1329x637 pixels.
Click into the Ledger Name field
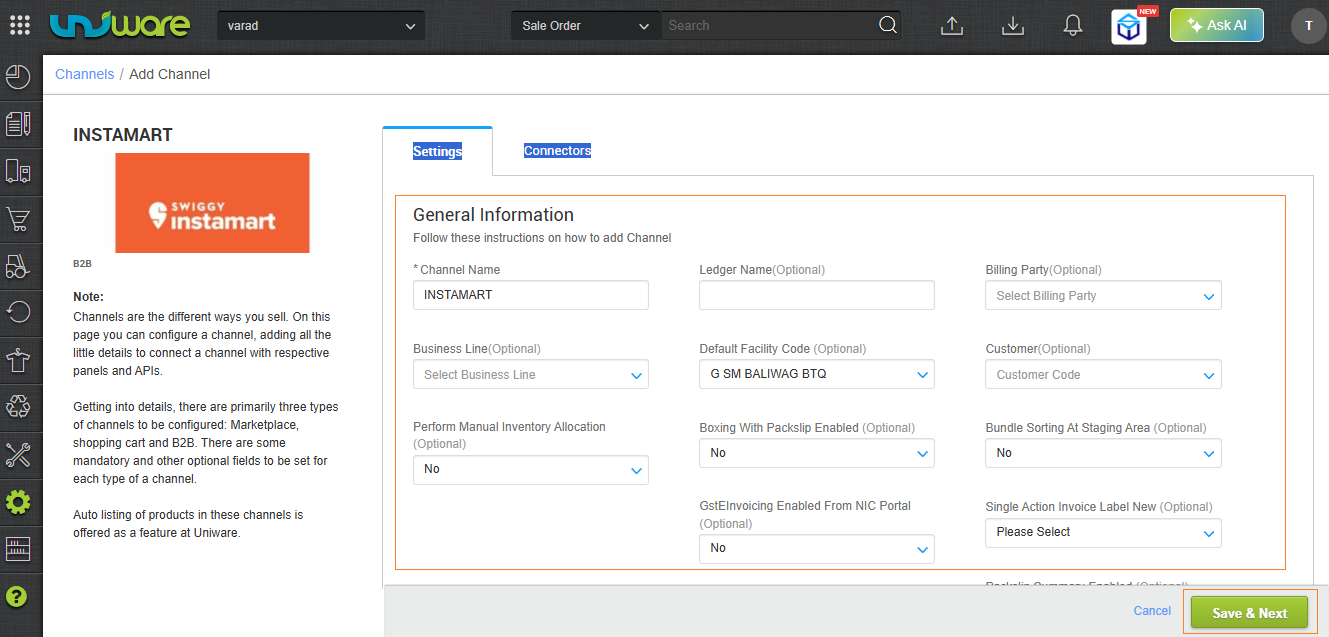817,295
